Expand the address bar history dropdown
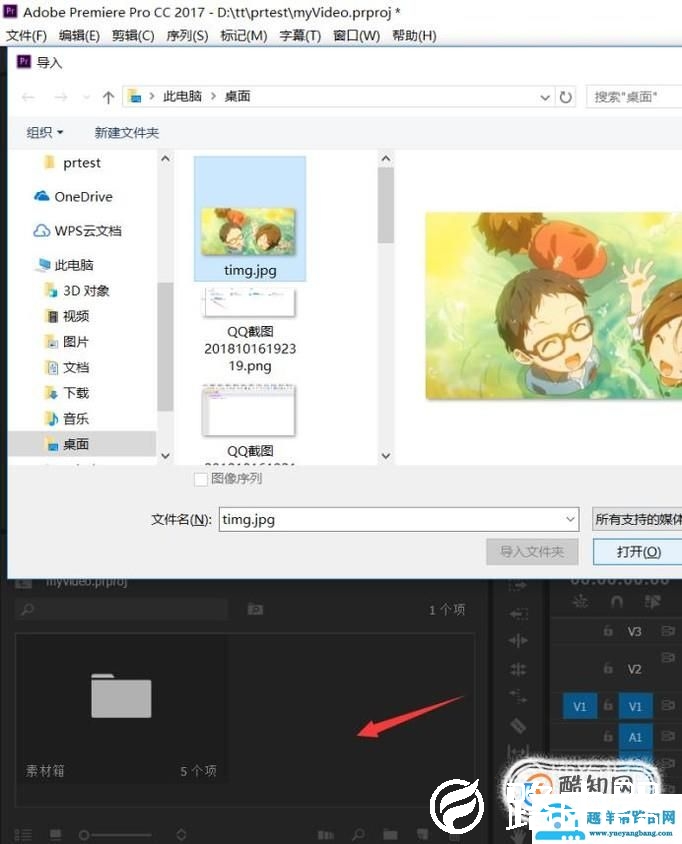The height and width of the screenshot is (844, 682). click(545, 97)
